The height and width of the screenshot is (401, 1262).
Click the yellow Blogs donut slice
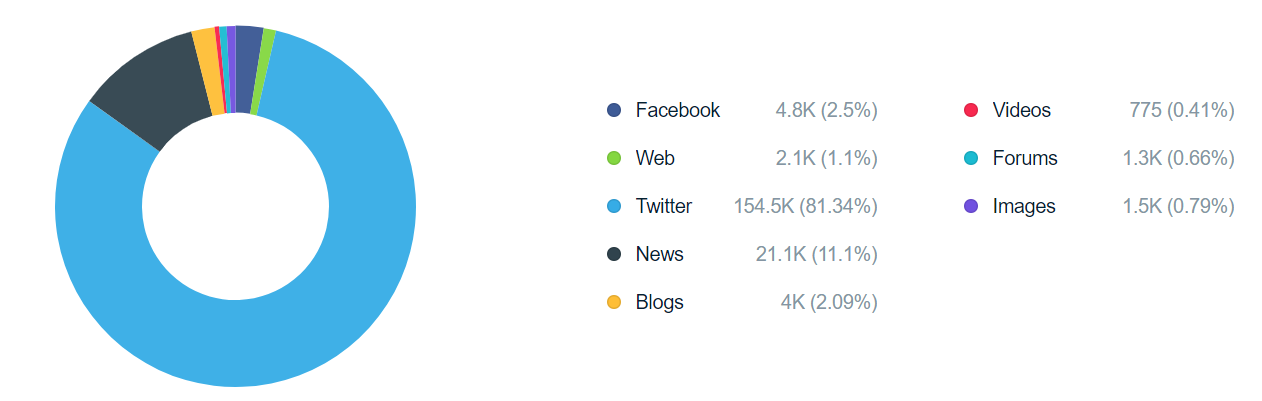(207, 71)
